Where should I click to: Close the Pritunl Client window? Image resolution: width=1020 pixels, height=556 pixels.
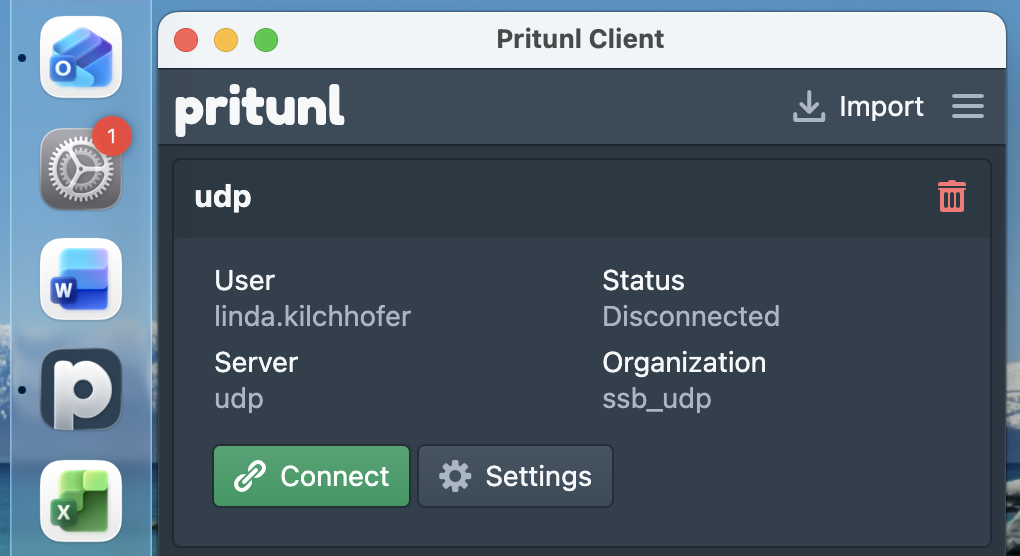(186, 40)
